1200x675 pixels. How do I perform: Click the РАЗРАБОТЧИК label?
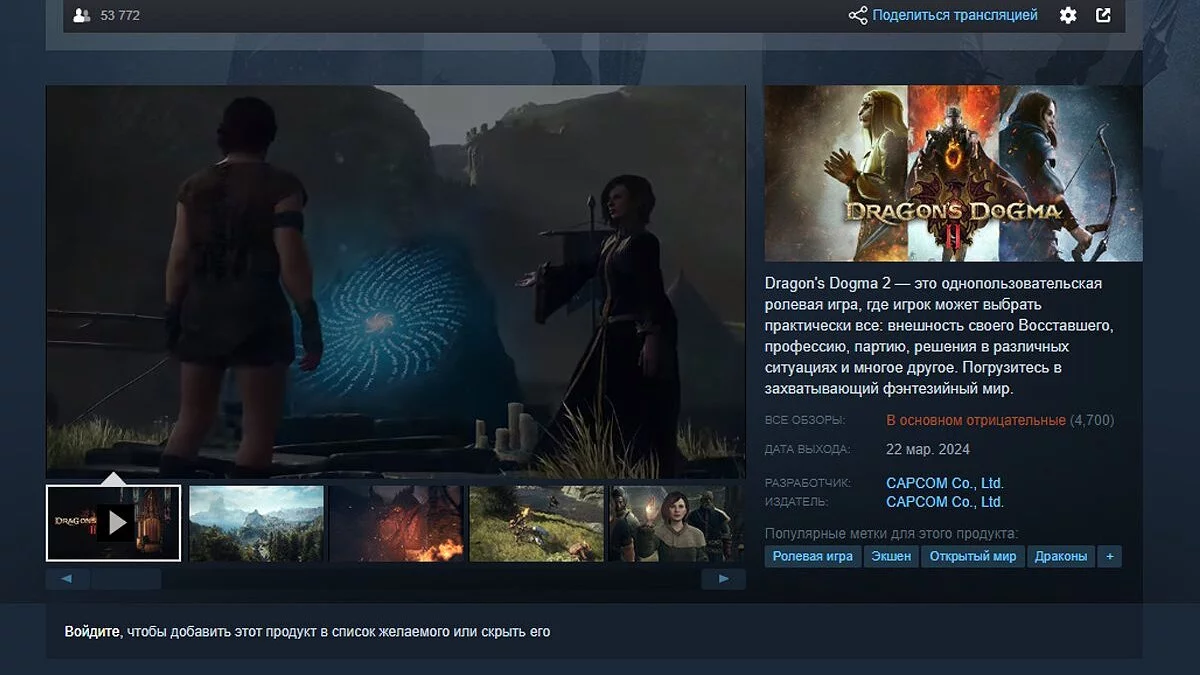[x=808, y=483]
